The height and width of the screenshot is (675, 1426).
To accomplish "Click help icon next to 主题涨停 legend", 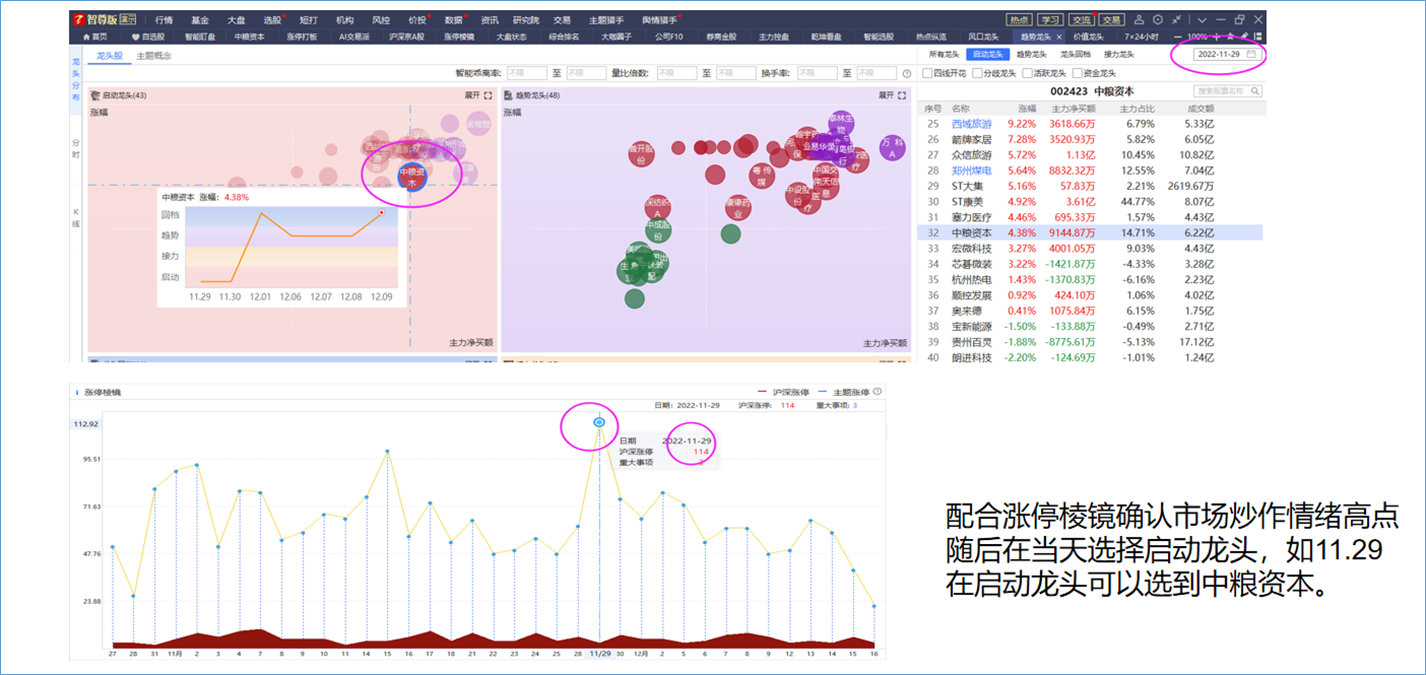I will [x=877, y=391].
